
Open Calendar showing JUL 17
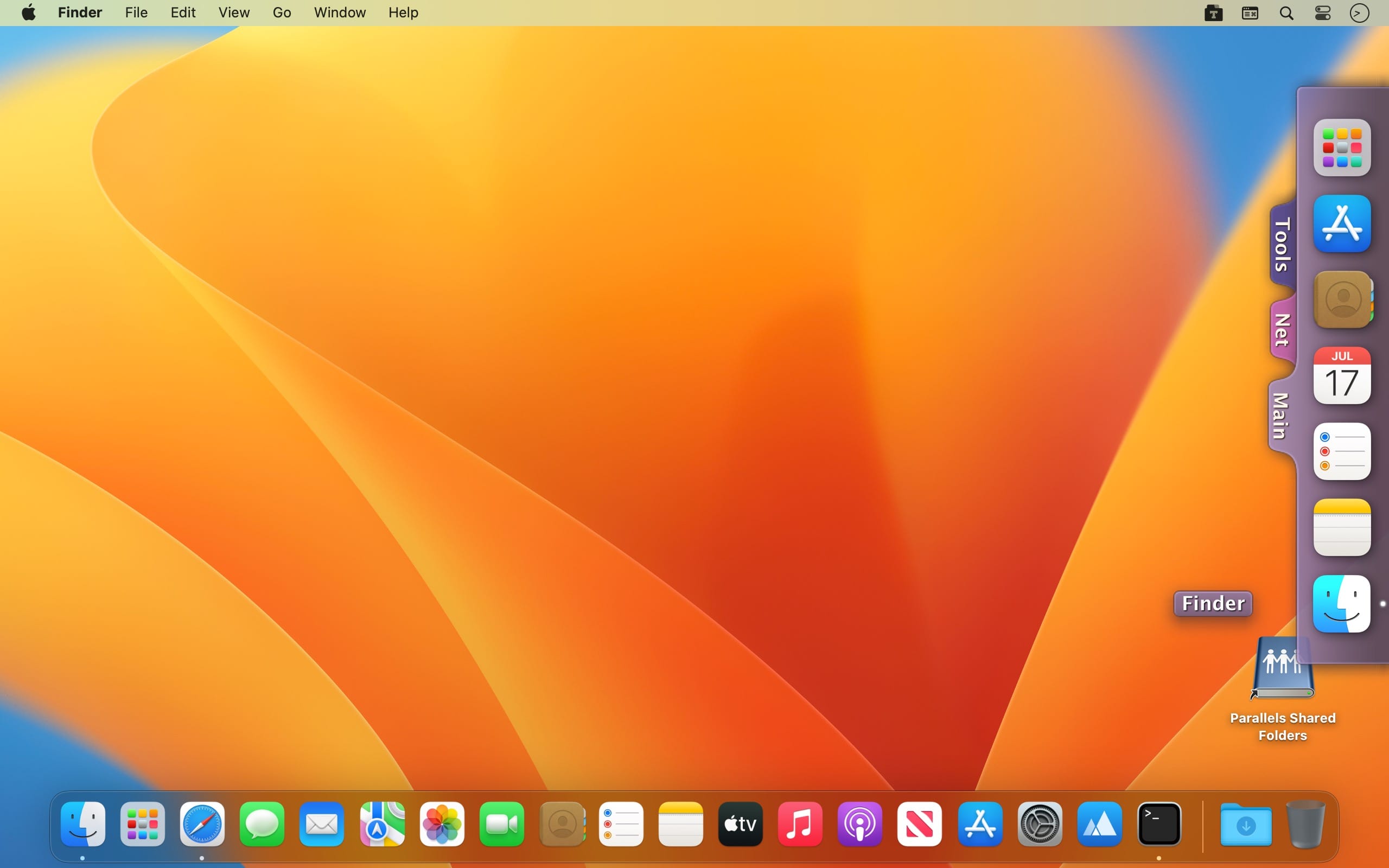[1342, 375]
